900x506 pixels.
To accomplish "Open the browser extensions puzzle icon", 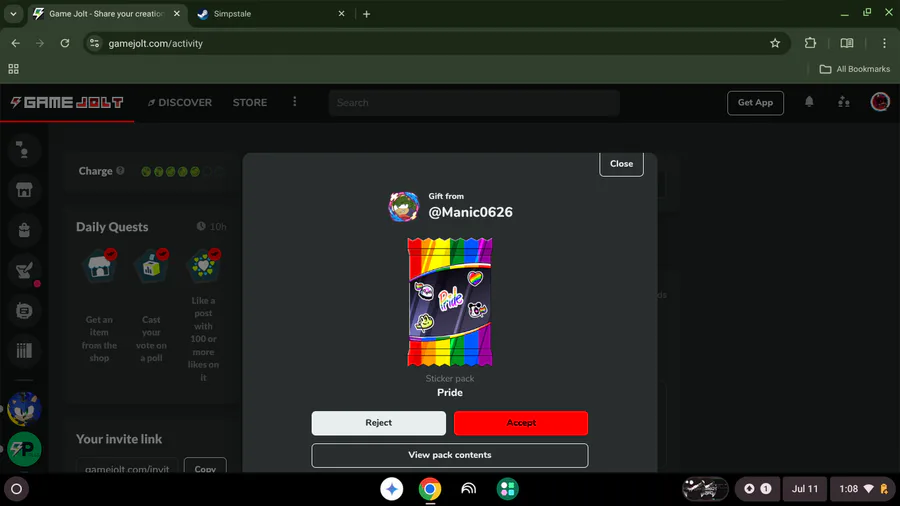I will 810,43.
